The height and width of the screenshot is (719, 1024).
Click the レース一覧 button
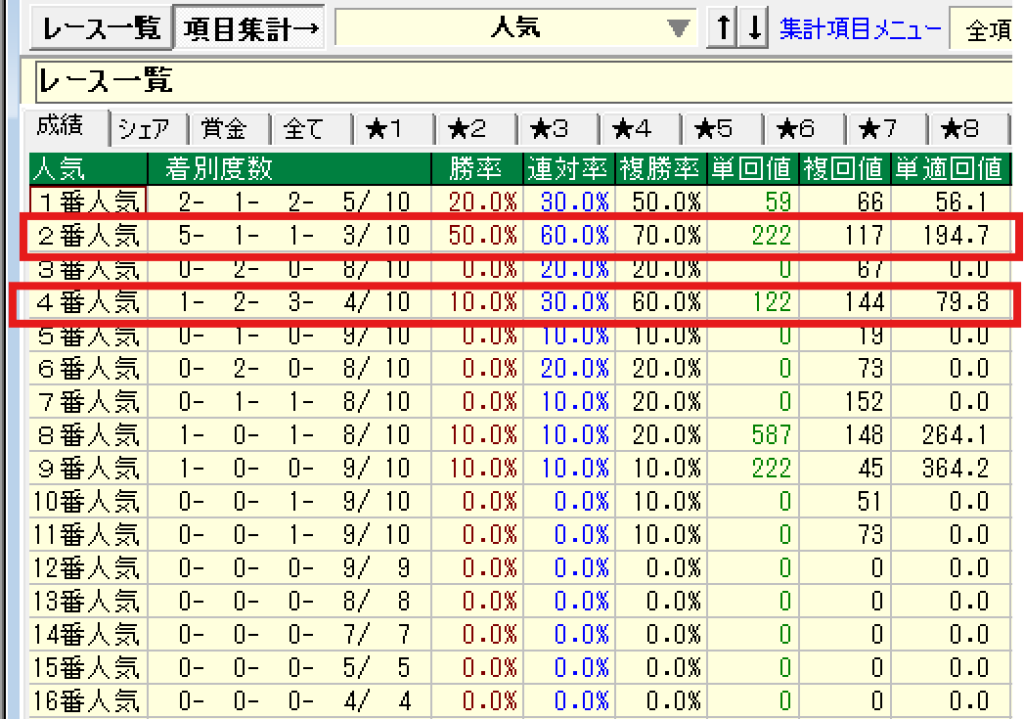click(102, 28)
